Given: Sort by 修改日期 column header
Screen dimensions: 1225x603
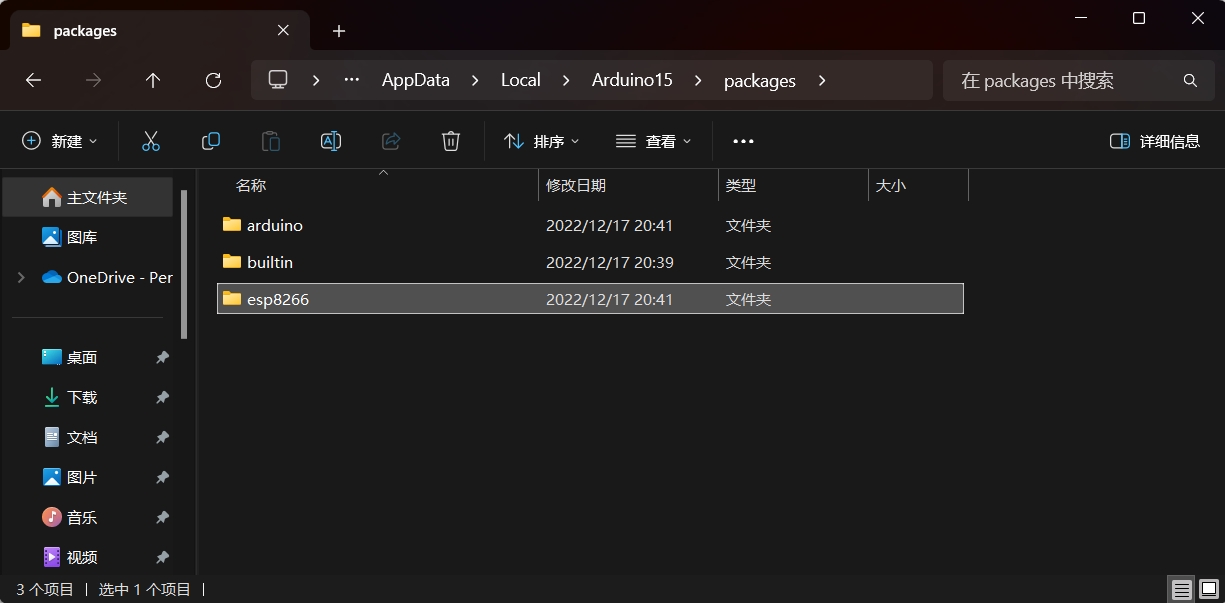Looking at the screenshot, I should [576, 185].
